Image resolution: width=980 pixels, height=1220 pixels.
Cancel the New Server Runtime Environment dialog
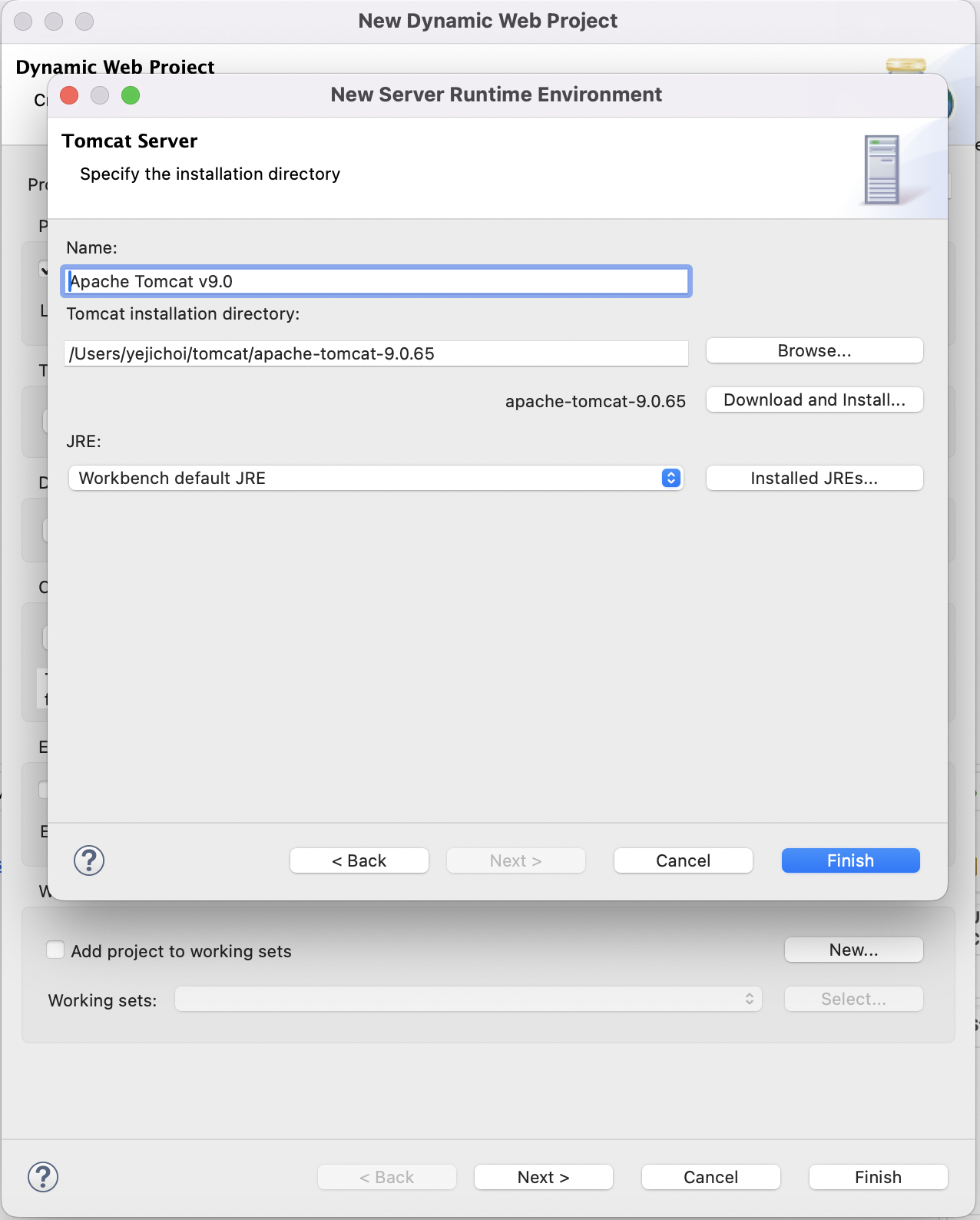pyautogui.click(x=684, y=860)
